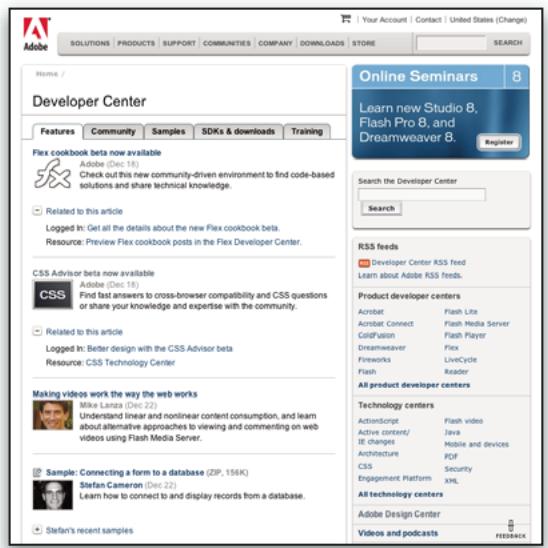Screen dimensions: 548x548
Task: Click the Developer Center Search button
Action: (x=381, y=208)
